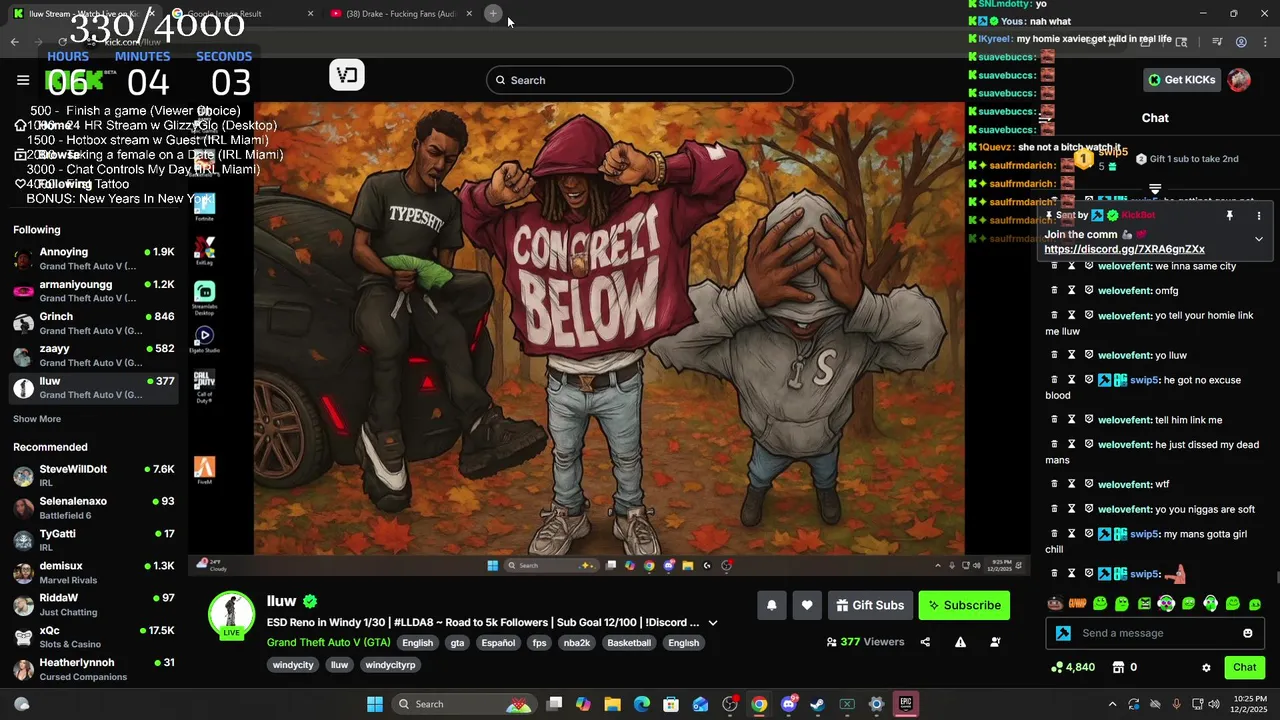This screenshot has width=1280, height=720.
Task: Open Steam from the taskbar
Action: (x=817, y=704)
